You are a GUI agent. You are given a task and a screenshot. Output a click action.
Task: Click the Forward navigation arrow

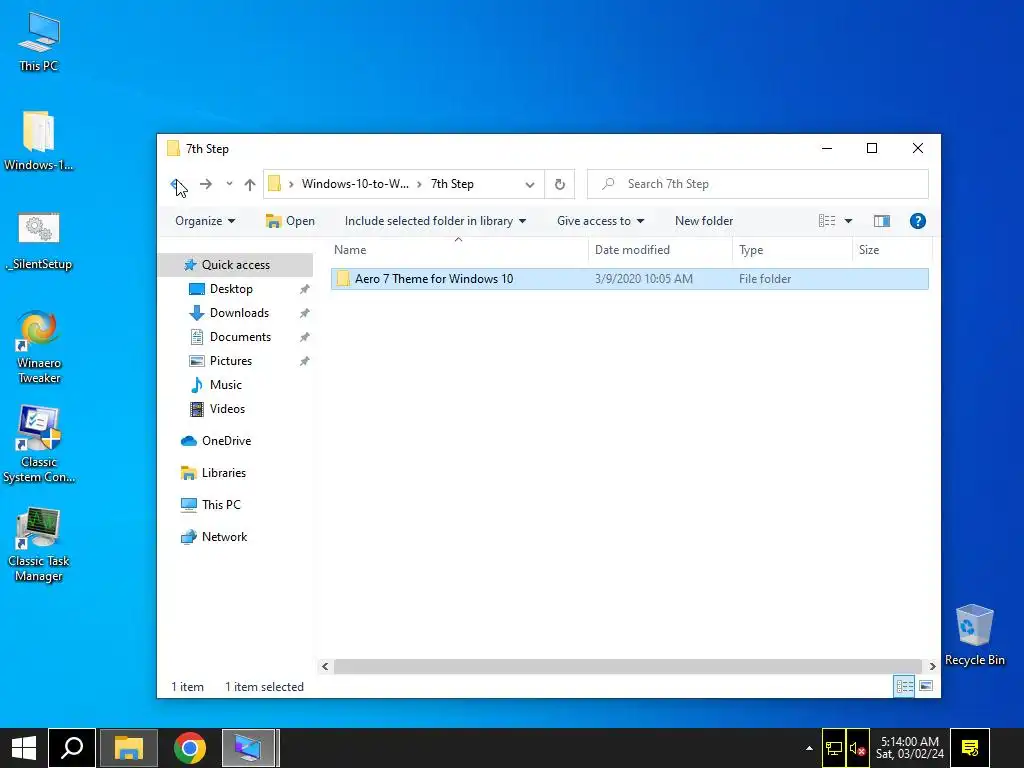tap(206, 184)
